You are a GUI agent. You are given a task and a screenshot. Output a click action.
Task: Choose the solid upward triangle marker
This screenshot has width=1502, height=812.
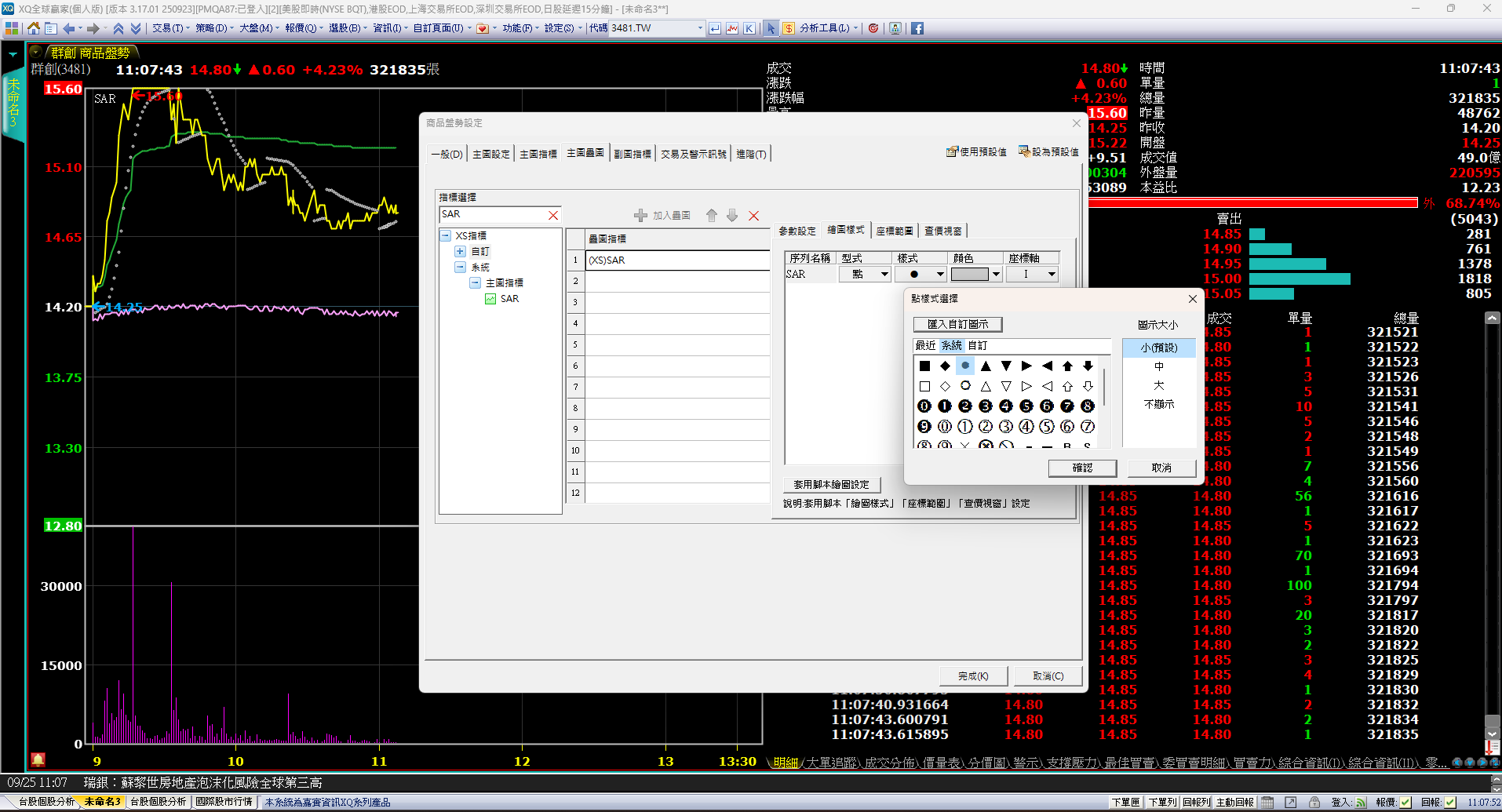click(986, 366)
